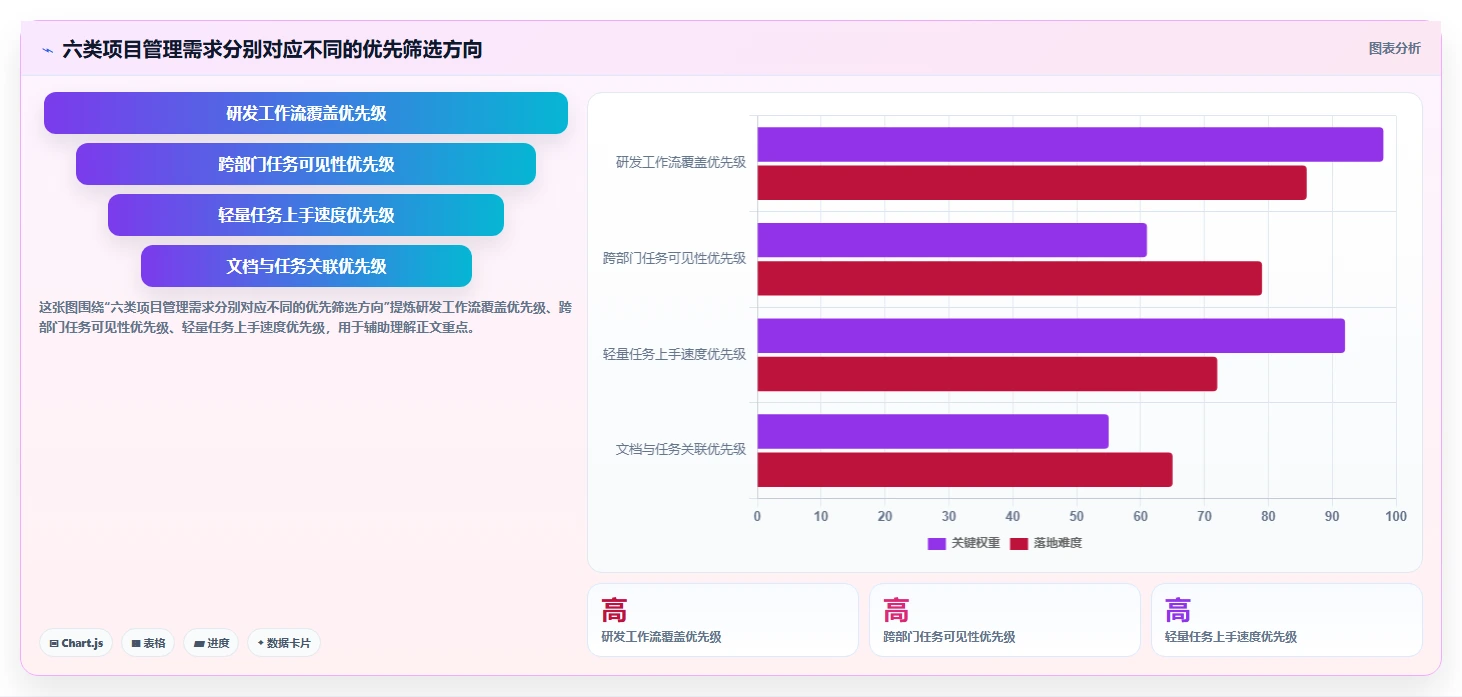This screenshot has height=697, width=1462.
Task: Toggle the 关键权重 legend swatch
Action: click(937, 543)
